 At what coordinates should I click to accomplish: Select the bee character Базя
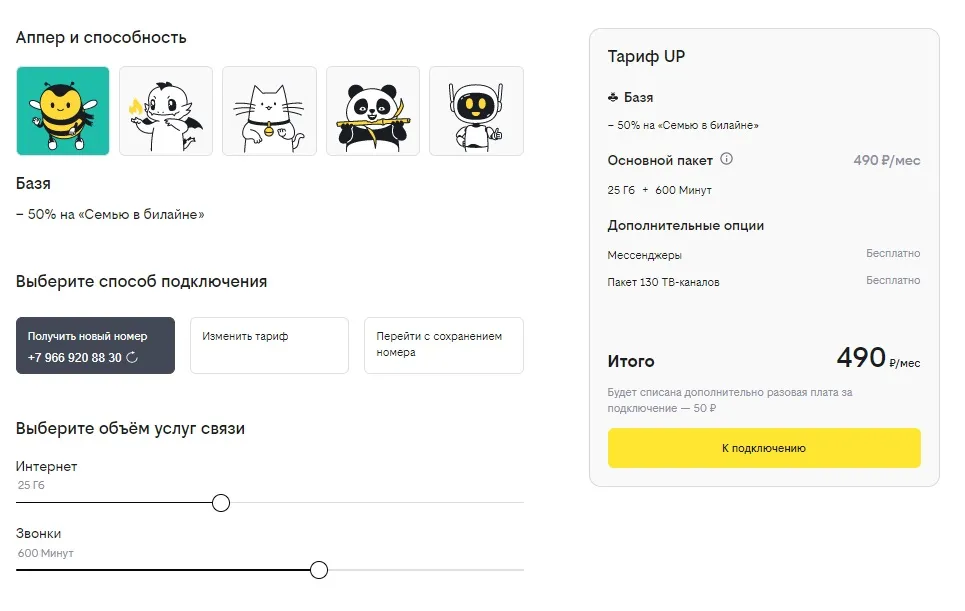coord(63,111)
